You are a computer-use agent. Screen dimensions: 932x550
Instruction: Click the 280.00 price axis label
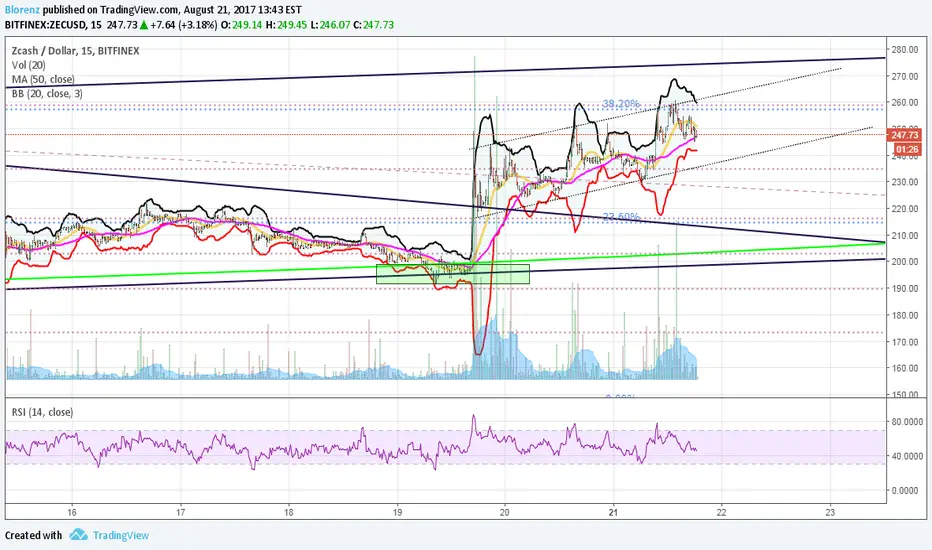[x=905, y=49]
